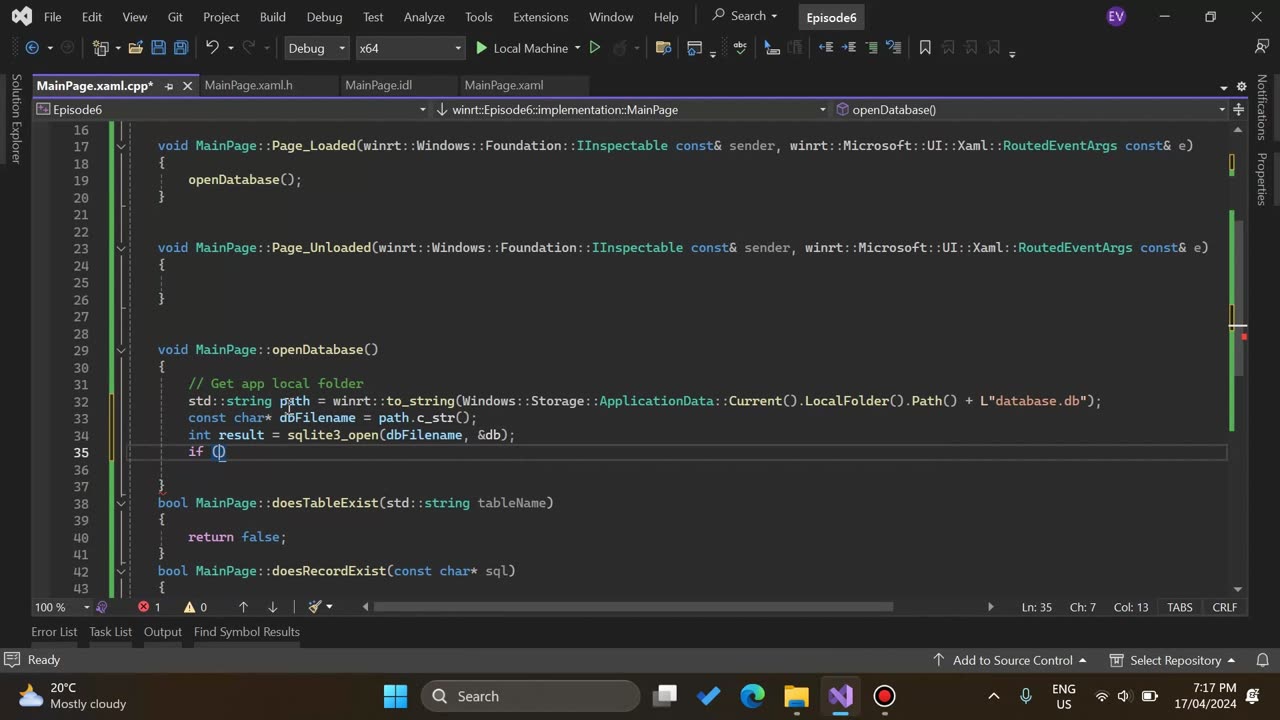This screenshot has width=1280, height=720.
Task: Go to next issue down arrow
Action: pos(272,607)
